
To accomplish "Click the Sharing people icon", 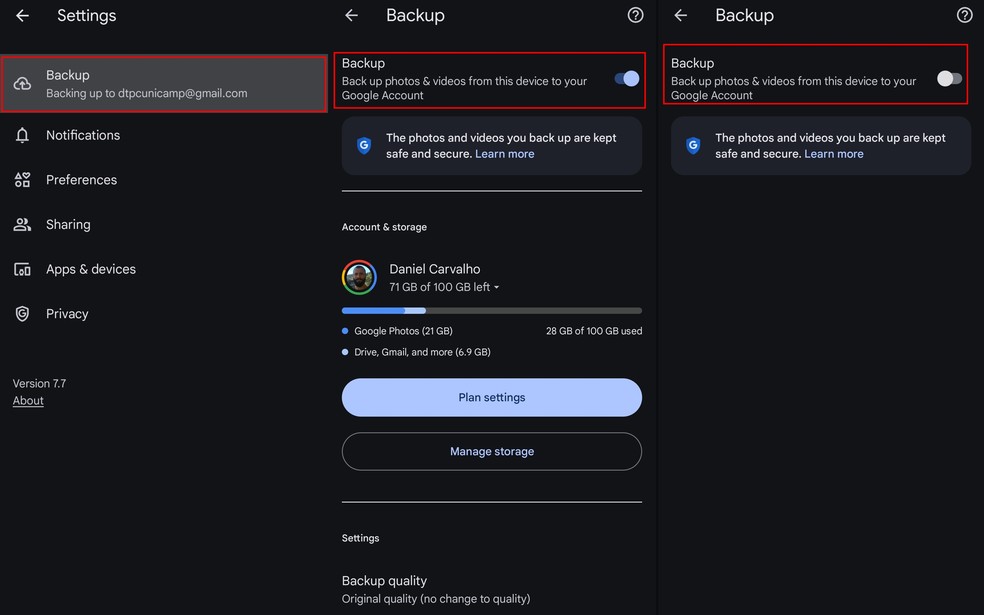I will [22, 225].
